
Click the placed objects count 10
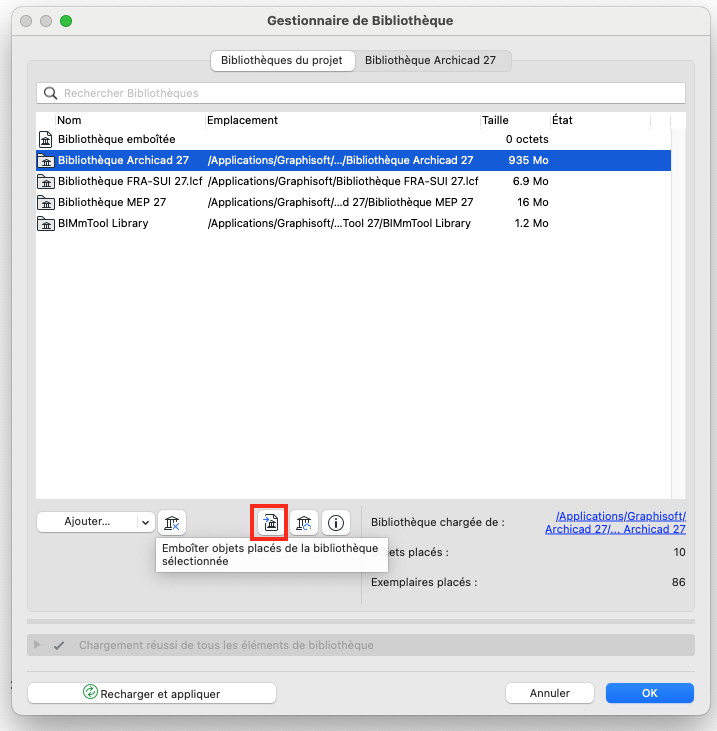(x=679, y=552)
